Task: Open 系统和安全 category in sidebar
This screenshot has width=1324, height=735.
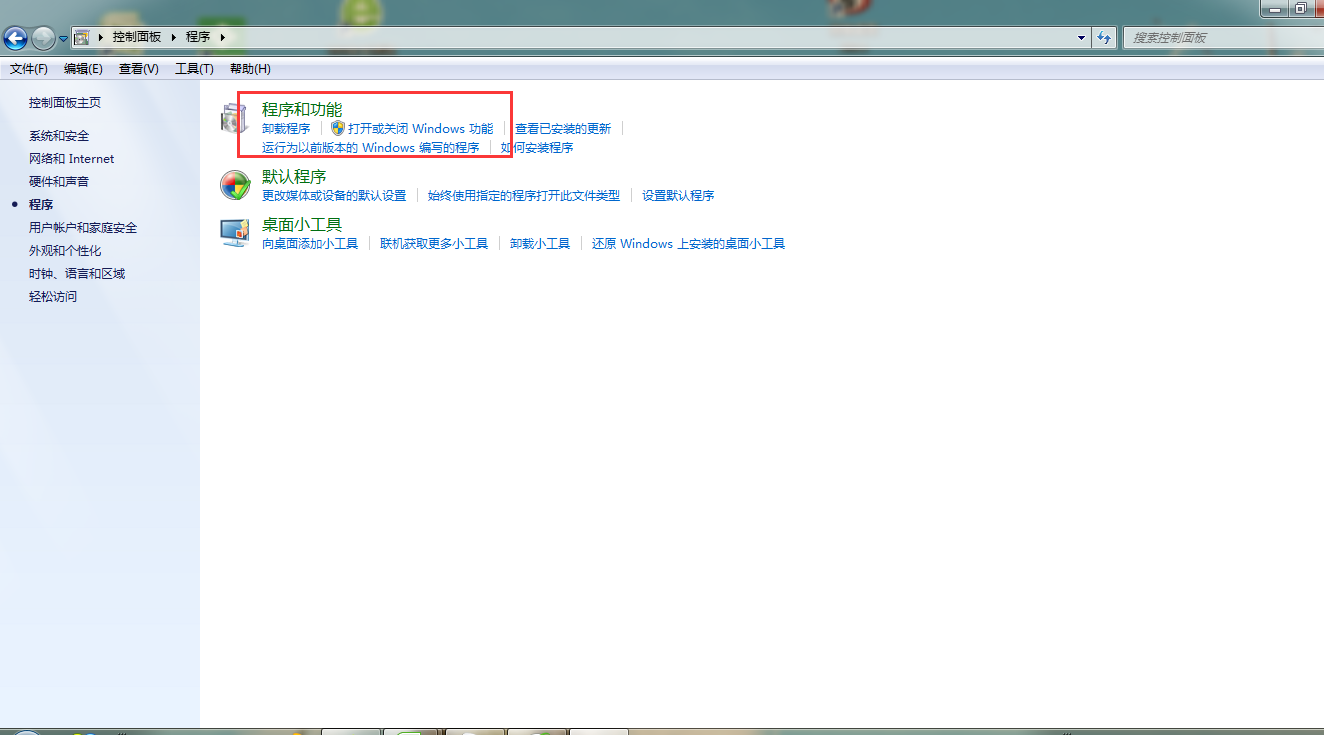Action: [59, 136]
